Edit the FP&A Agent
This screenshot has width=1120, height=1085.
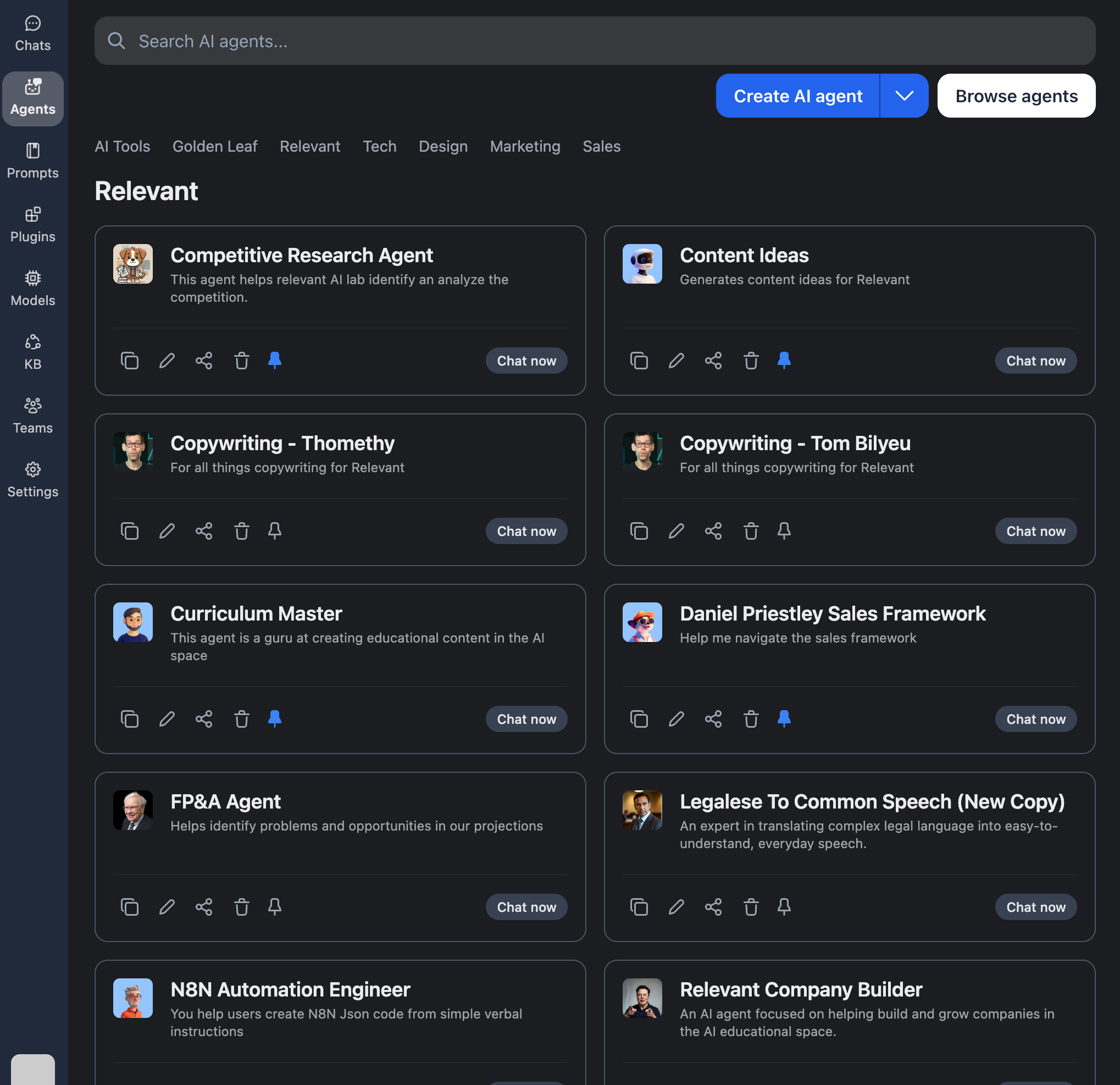(167, 907)
